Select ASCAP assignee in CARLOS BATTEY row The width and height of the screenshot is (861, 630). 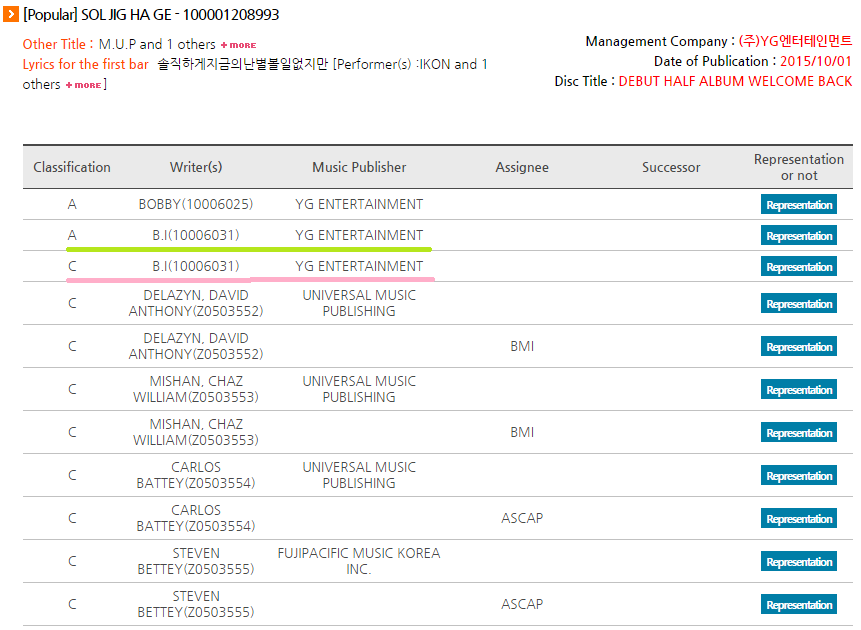522,518
